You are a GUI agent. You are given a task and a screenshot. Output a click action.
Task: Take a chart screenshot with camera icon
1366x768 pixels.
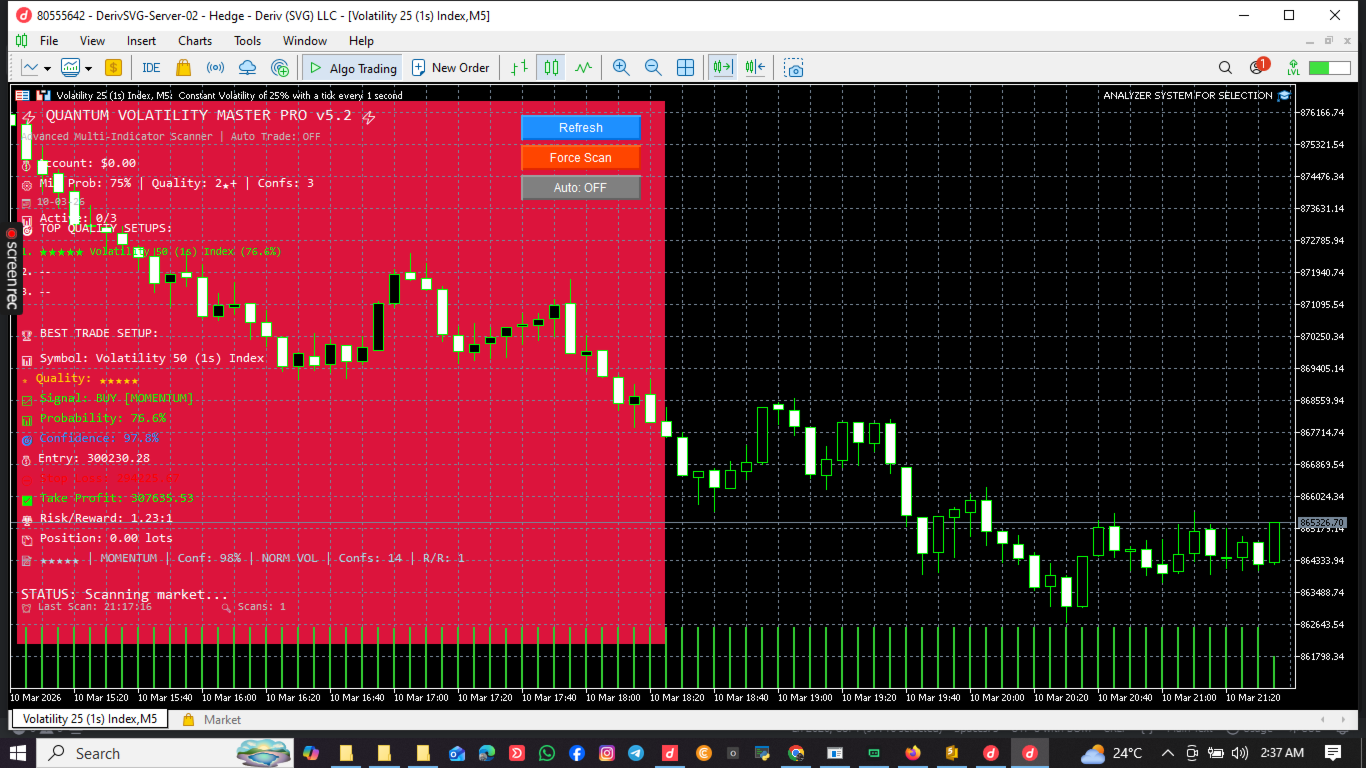[794, 68]
